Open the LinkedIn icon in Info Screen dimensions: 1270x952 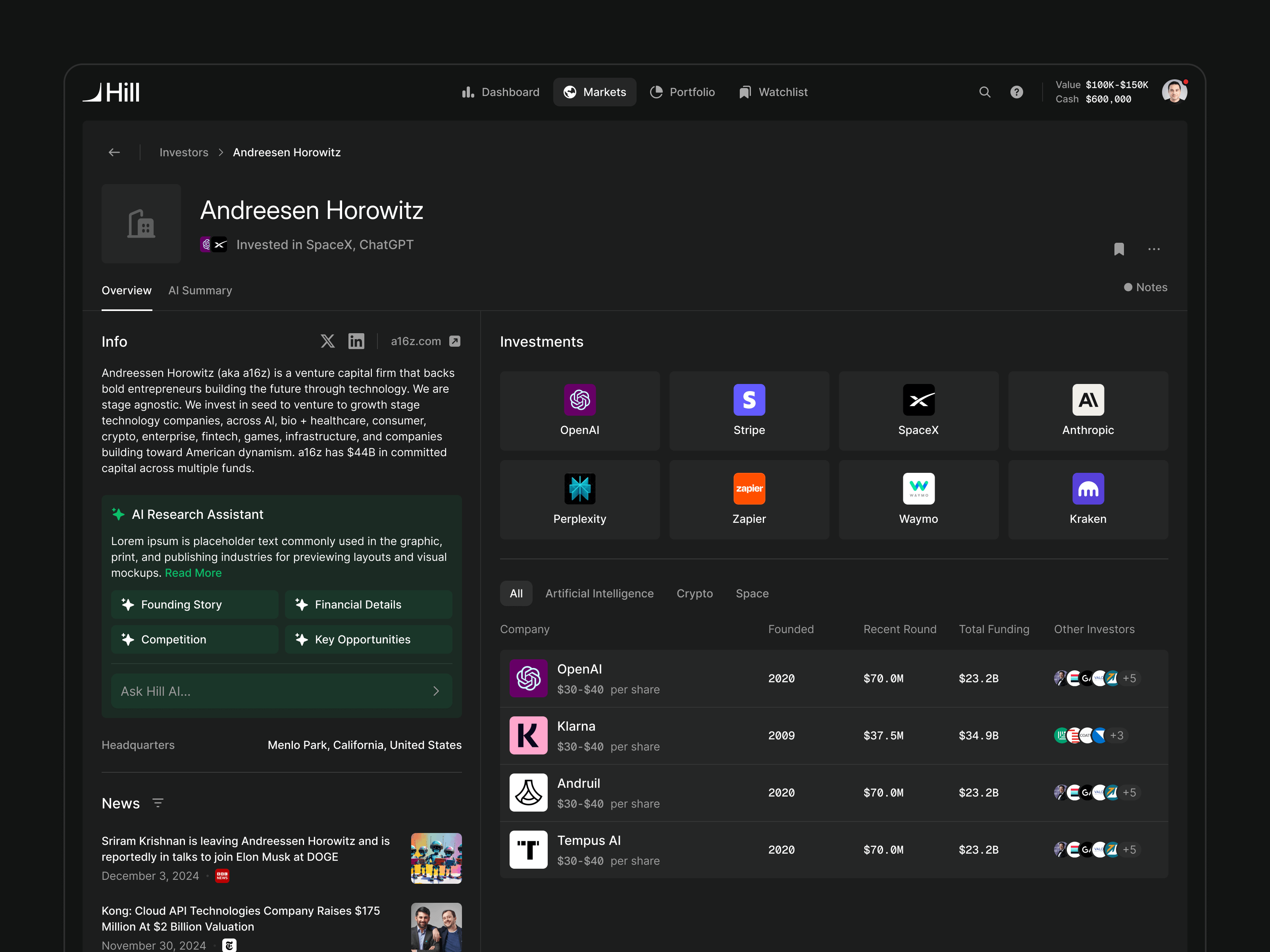tap(356, 342)
